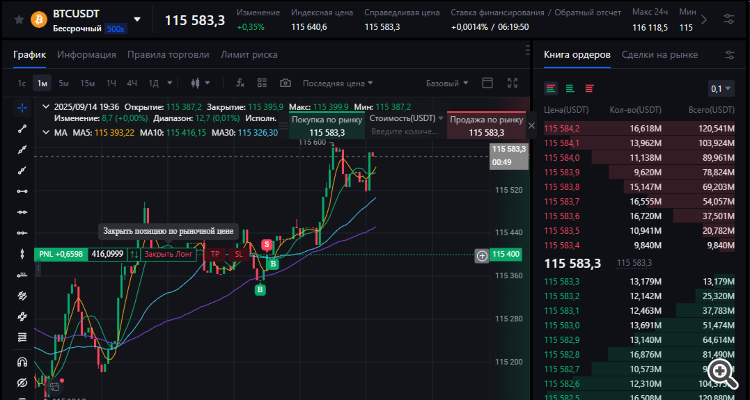This screenshot has height=400, width=750.
Task: Open the indicator templates grid icon
Action: [262, 83]
